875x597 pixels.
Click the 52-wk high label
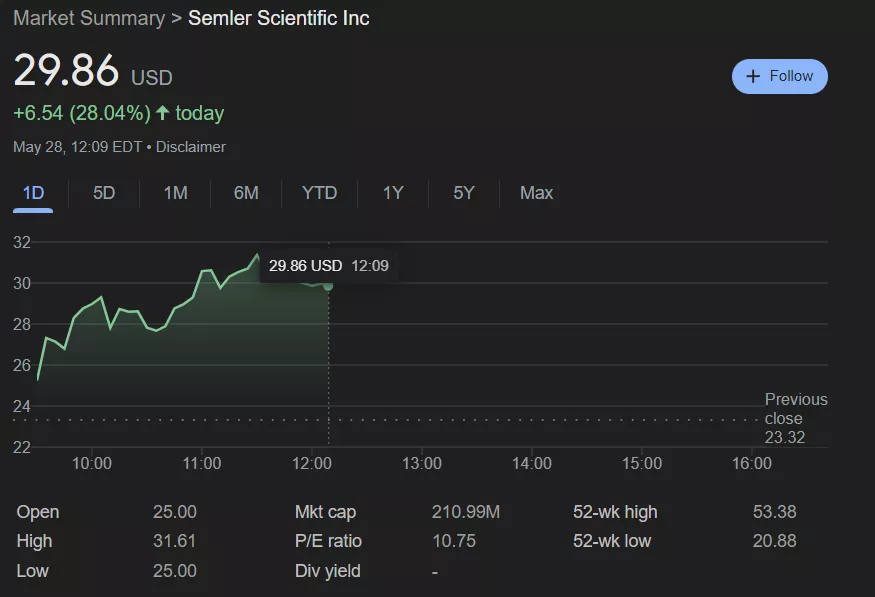click(615, 512)
